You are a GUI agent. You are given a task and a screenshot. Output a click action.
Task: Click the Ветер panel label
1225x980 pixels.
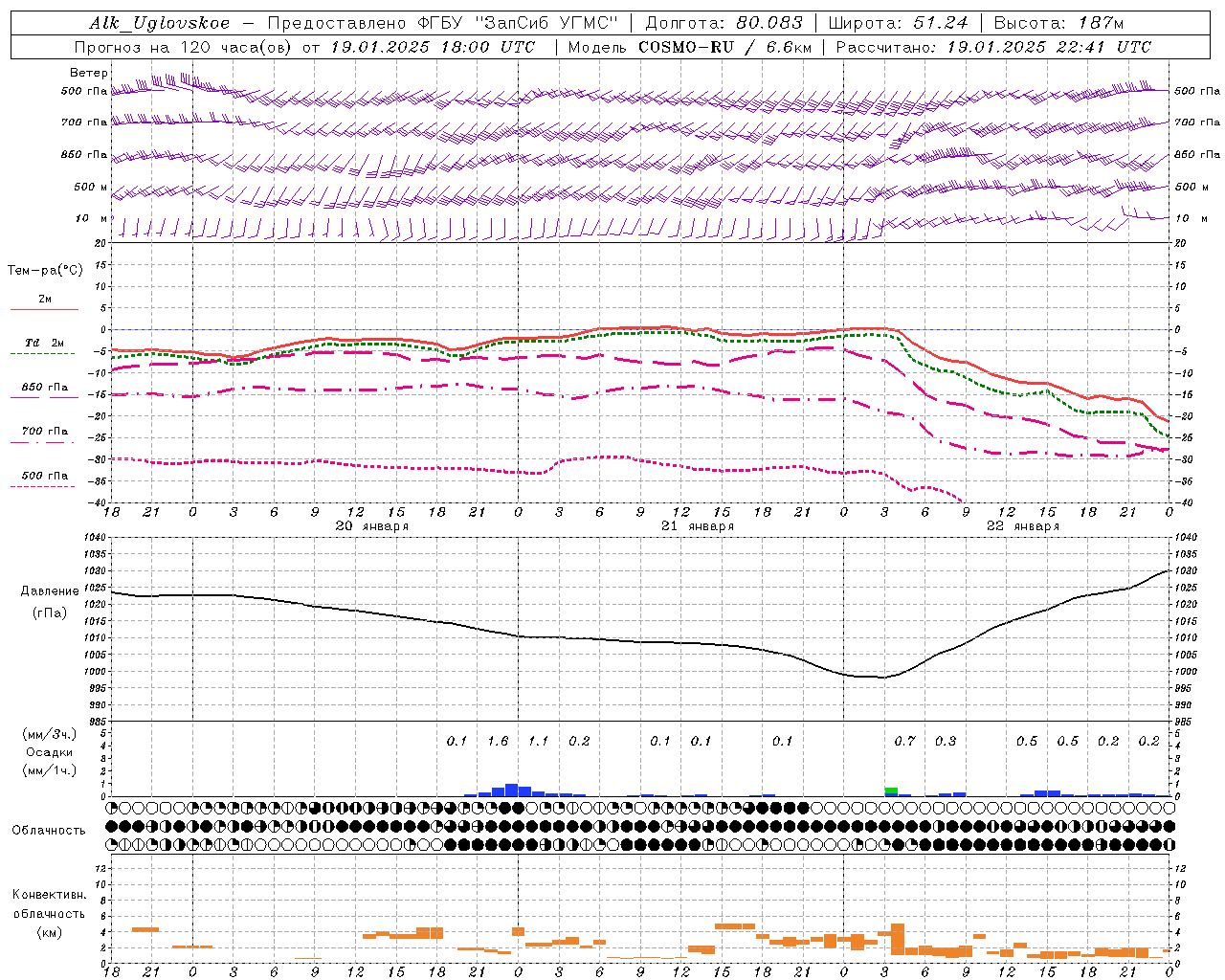point(88,73)
